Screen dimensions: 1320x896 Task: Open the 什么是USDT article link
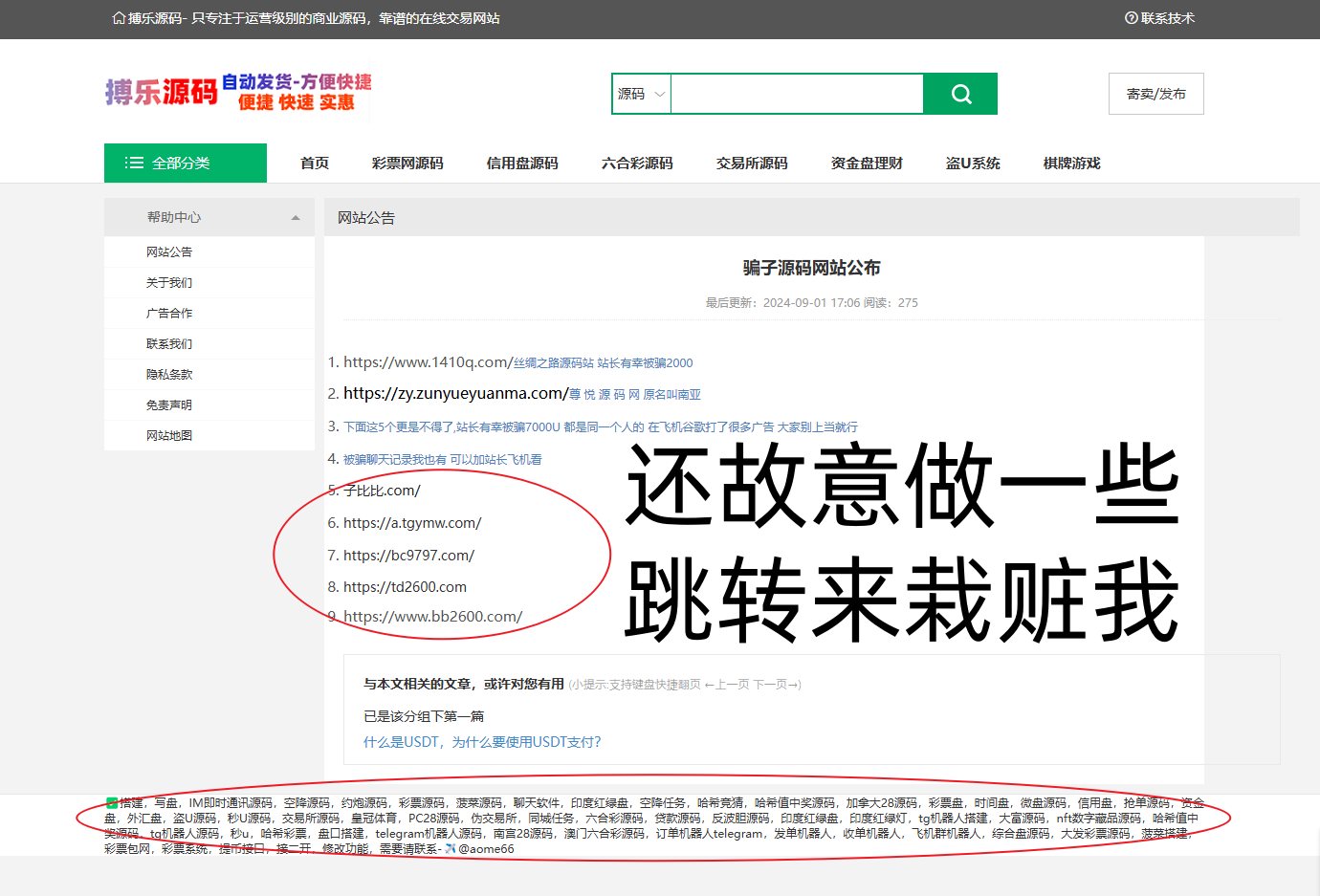coord(482,742)
